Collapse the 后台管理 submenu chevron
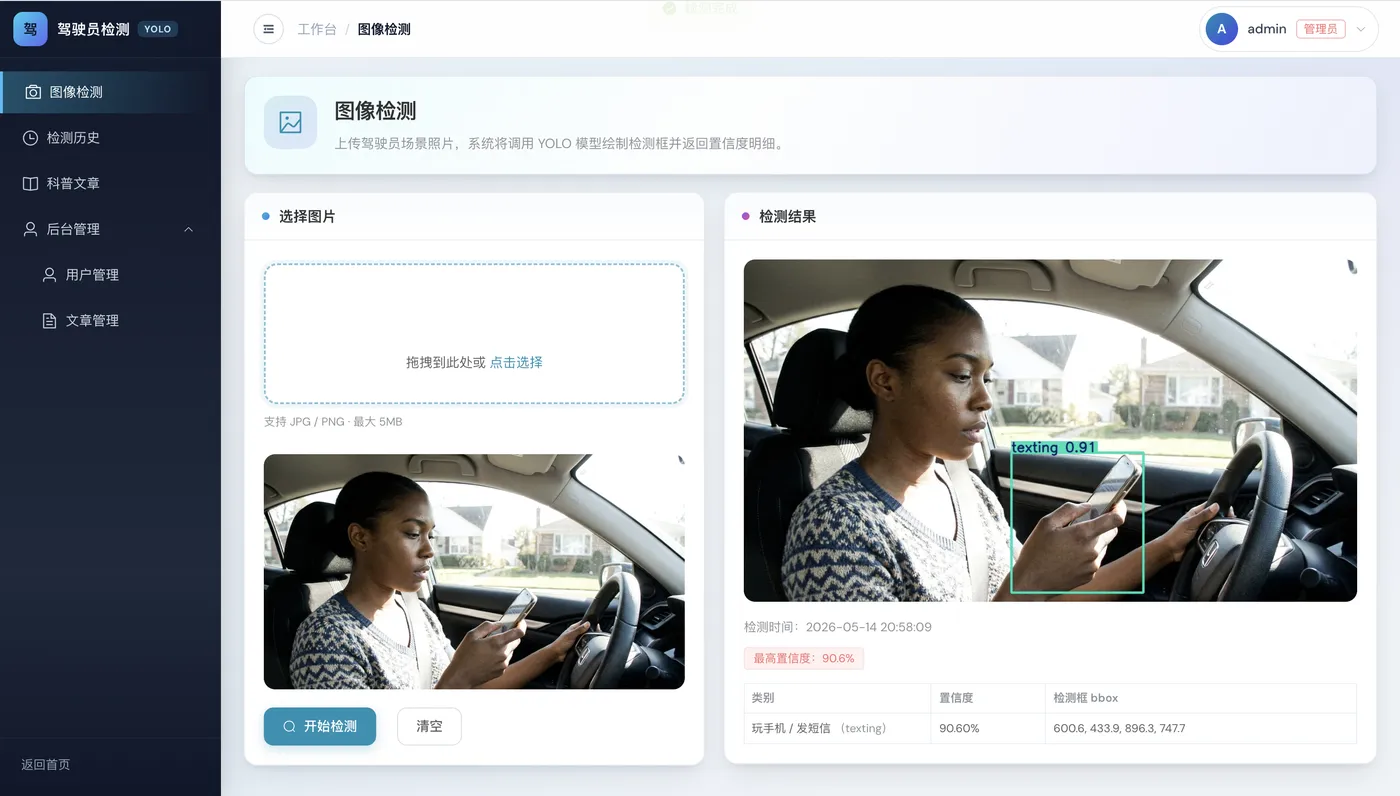 coord(189,230)
